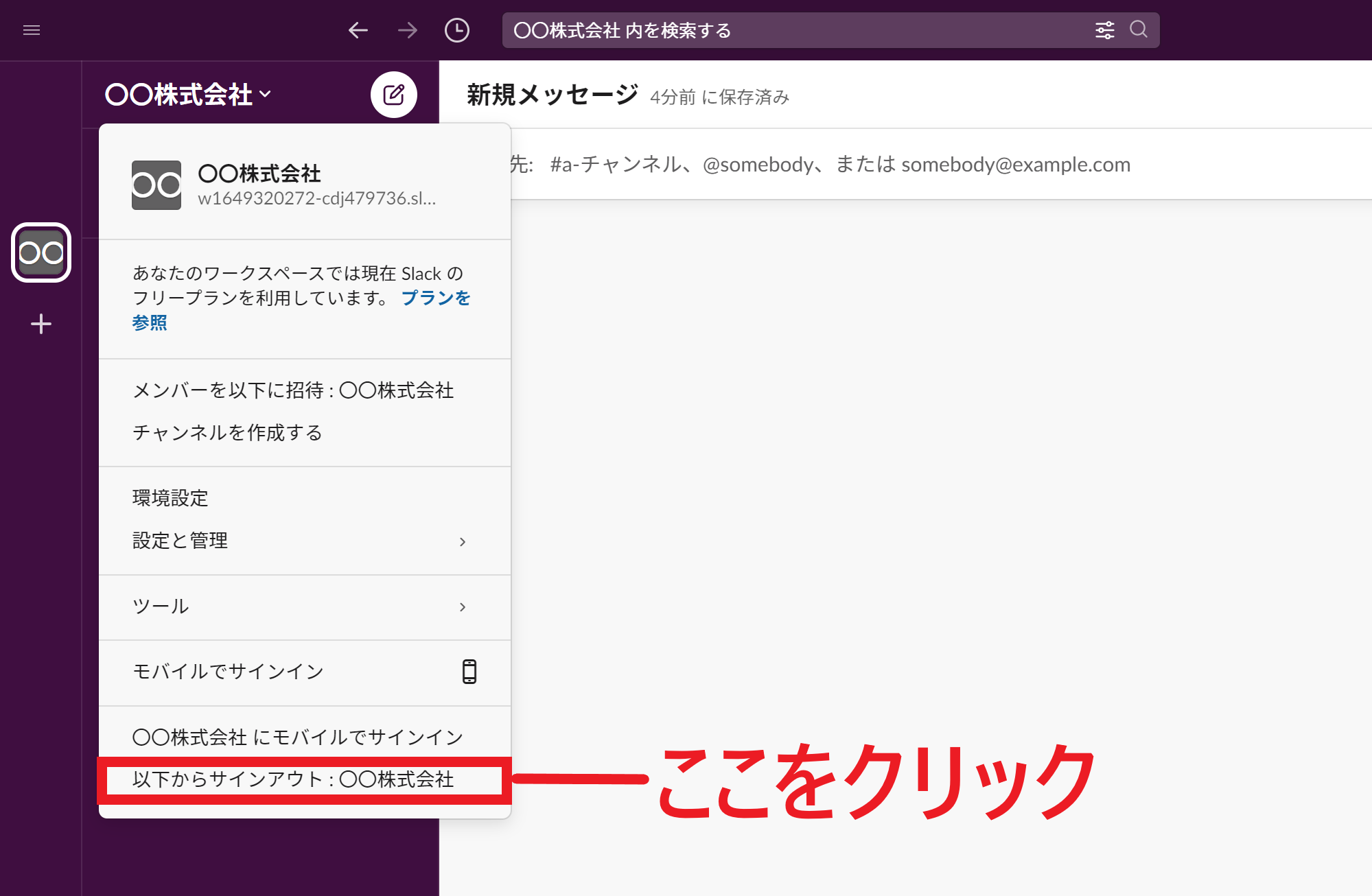Click the magnifying glass search icon

coord(1138,30)
